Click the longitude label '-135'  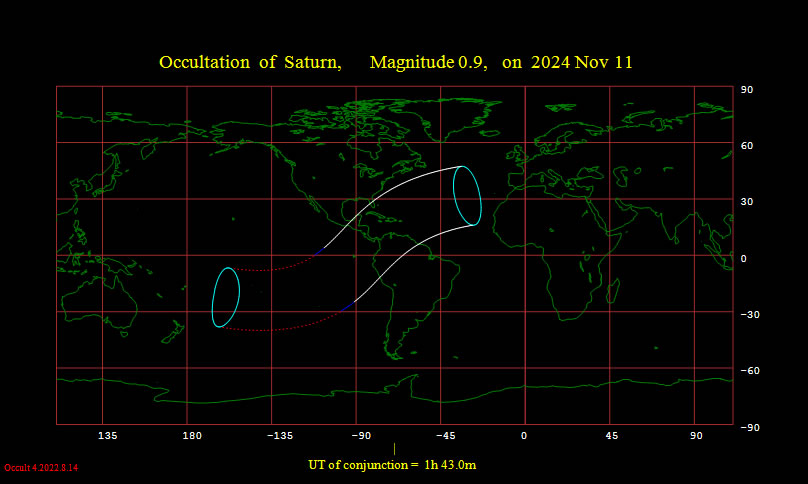tap(280, 436)
